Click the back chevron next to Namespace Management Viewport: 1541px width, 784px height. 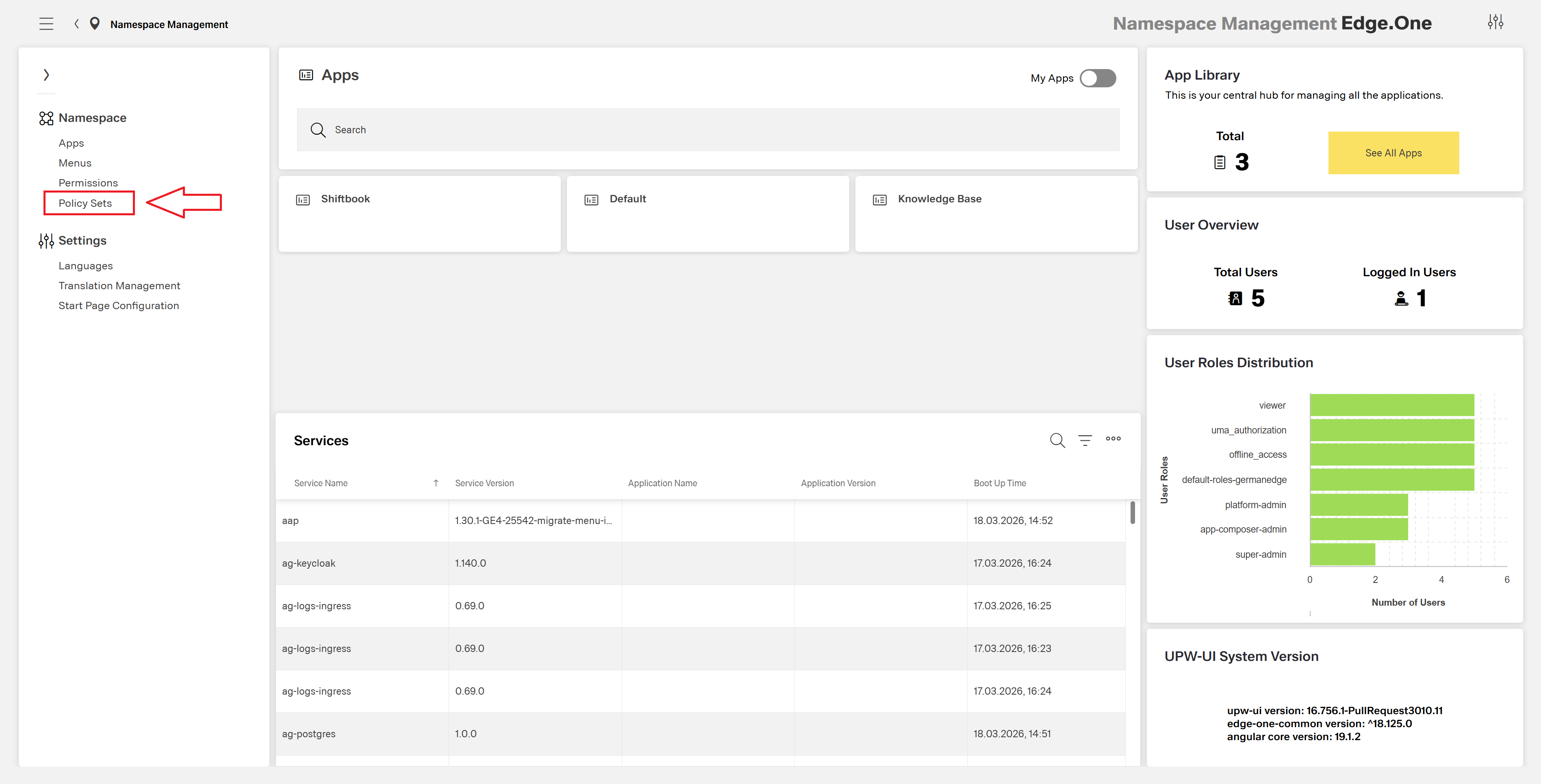(76, 24)
